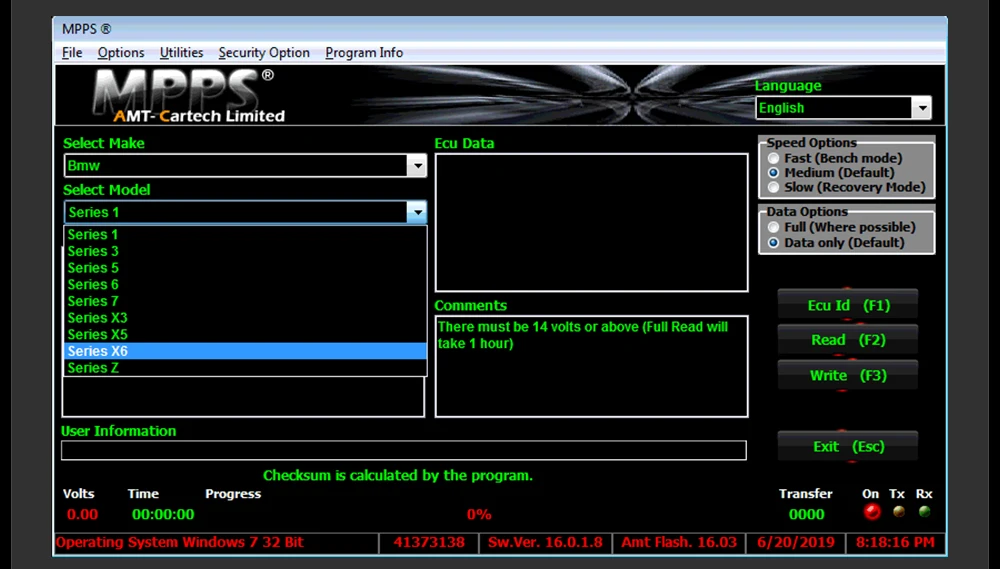Open the Program Info menu
This screenshot has height=569, width=1000.
point(364,52)
